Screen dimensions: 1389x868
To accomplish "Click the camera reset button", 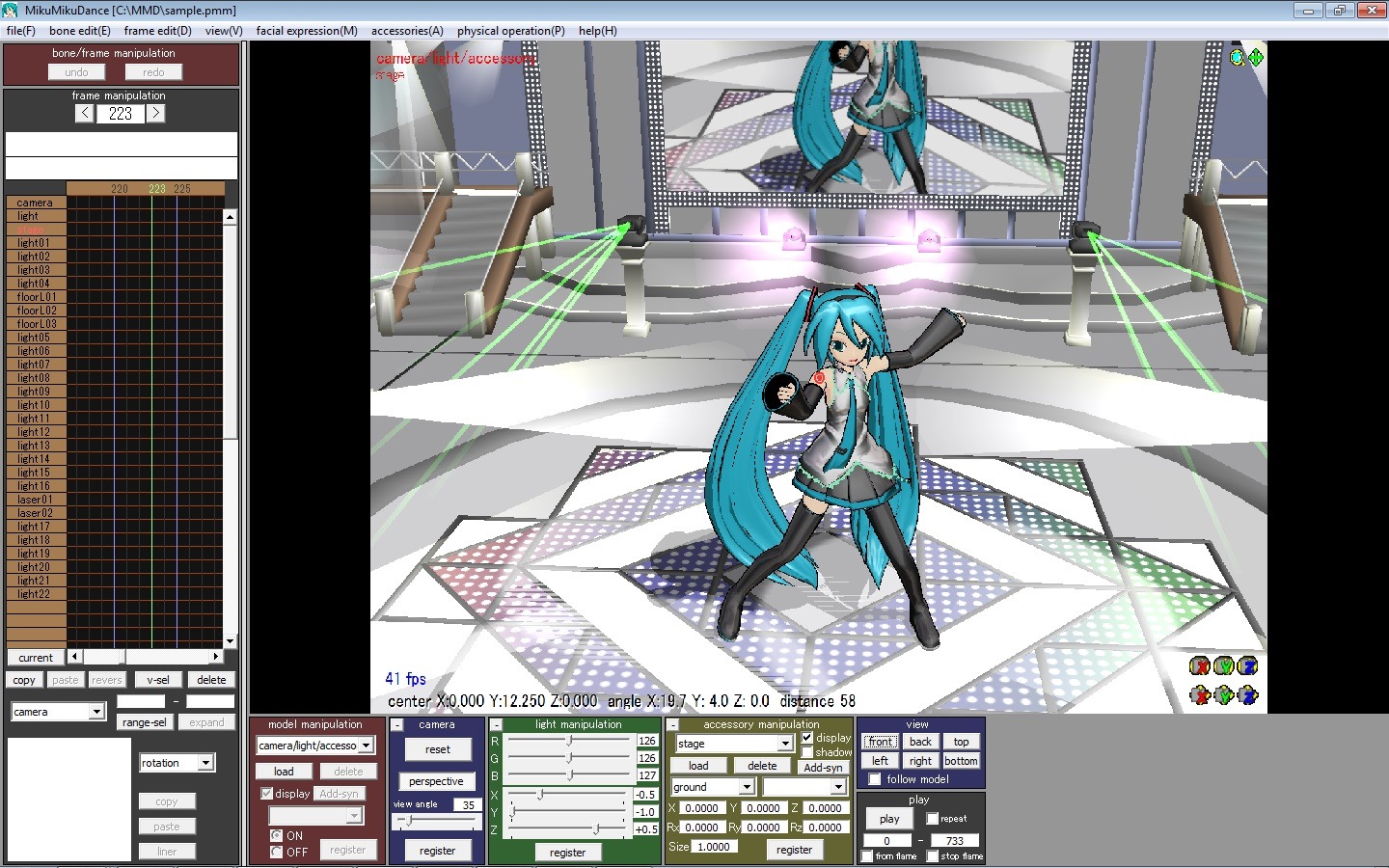I will pos(437,749).
